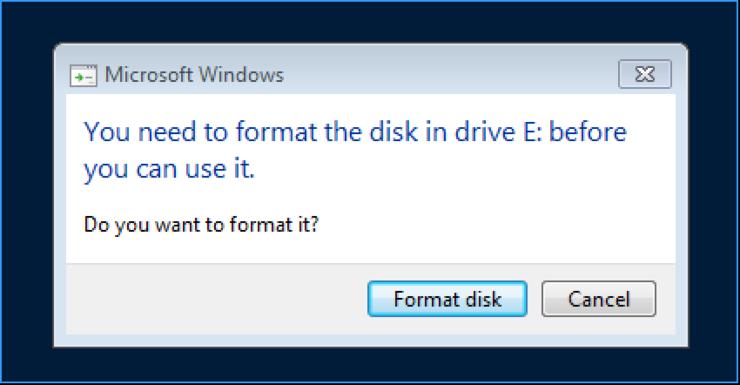Click the Microsoft Windows title text

click(x=194, y=75)
